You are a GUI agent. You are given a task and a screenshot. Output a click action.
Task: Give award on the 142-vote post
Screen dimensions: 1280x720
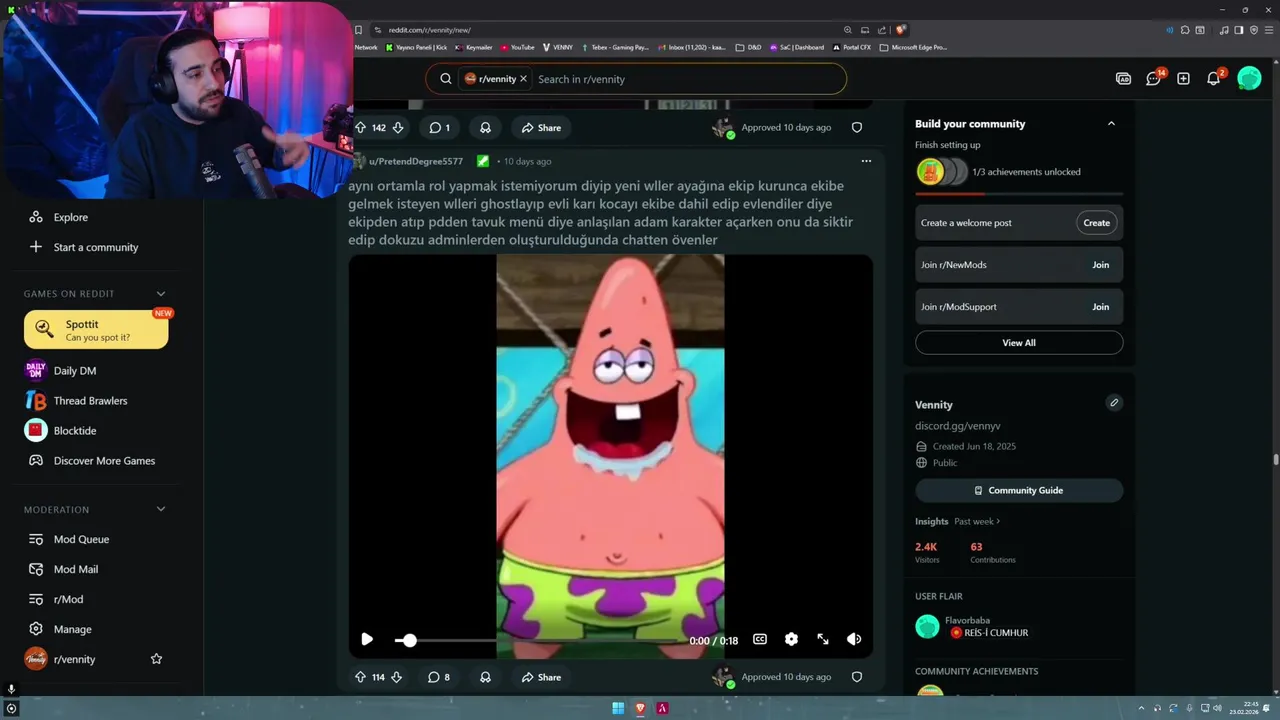point(485,128)
